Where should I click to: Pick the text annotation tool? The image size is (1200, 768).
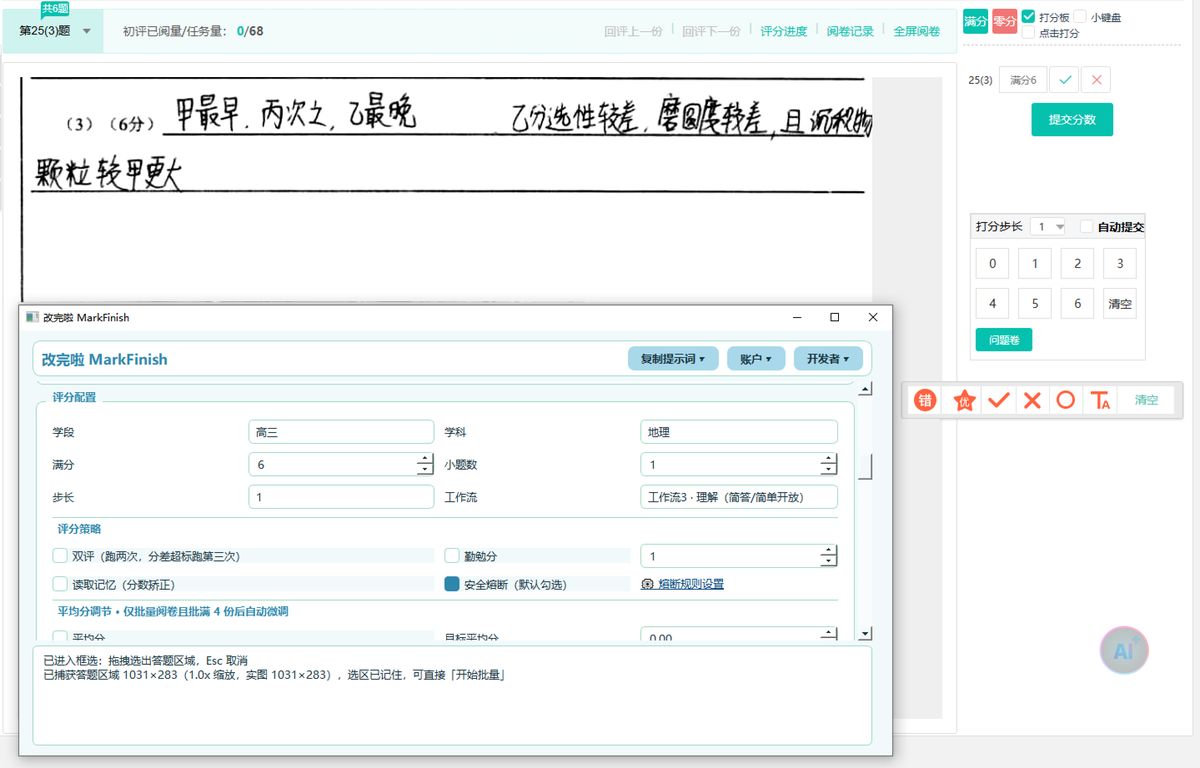pyautogui.click(x=1100, y=400)
